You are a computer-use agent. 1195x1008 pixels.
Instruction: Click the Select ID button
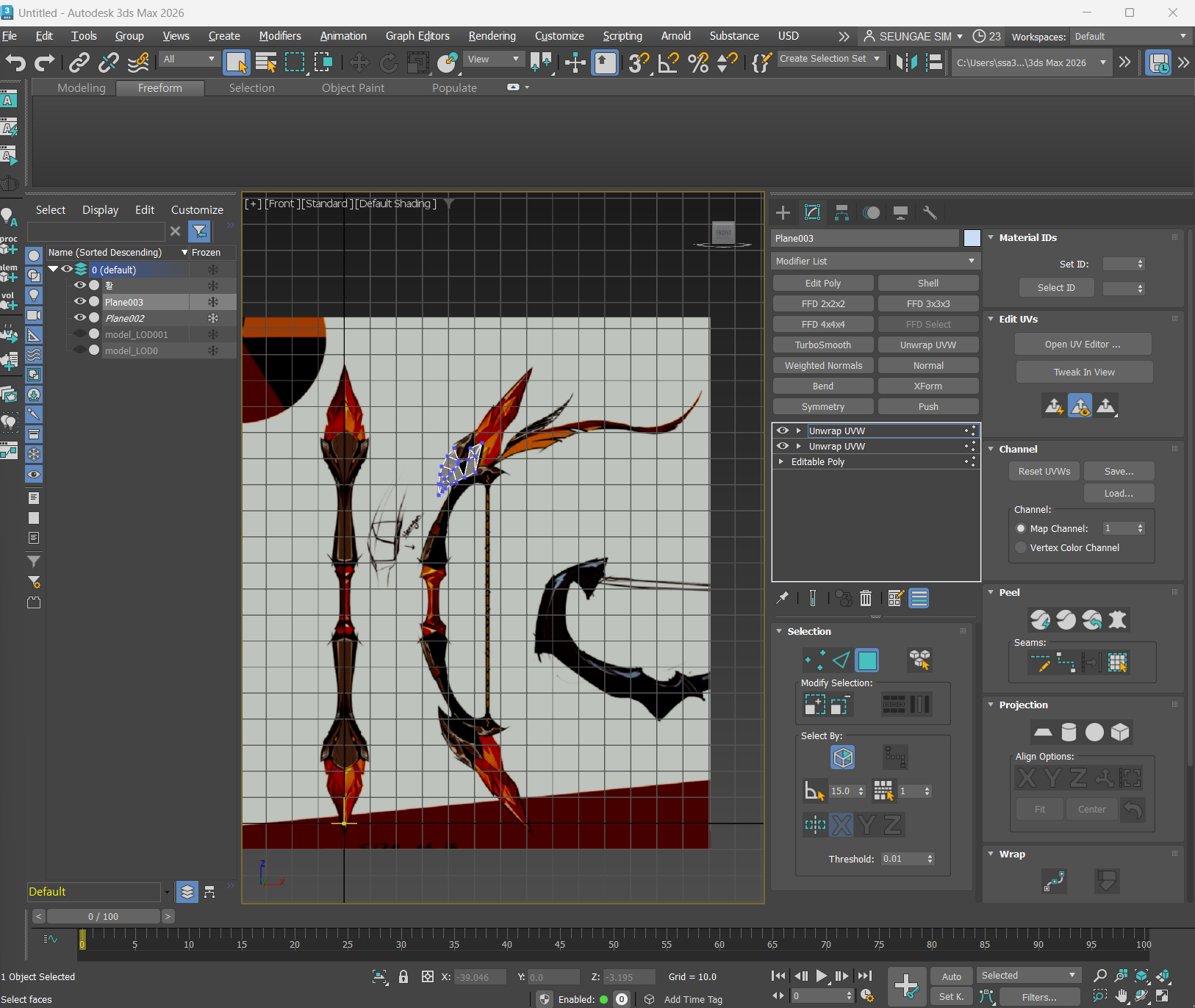pos(1056,287)
